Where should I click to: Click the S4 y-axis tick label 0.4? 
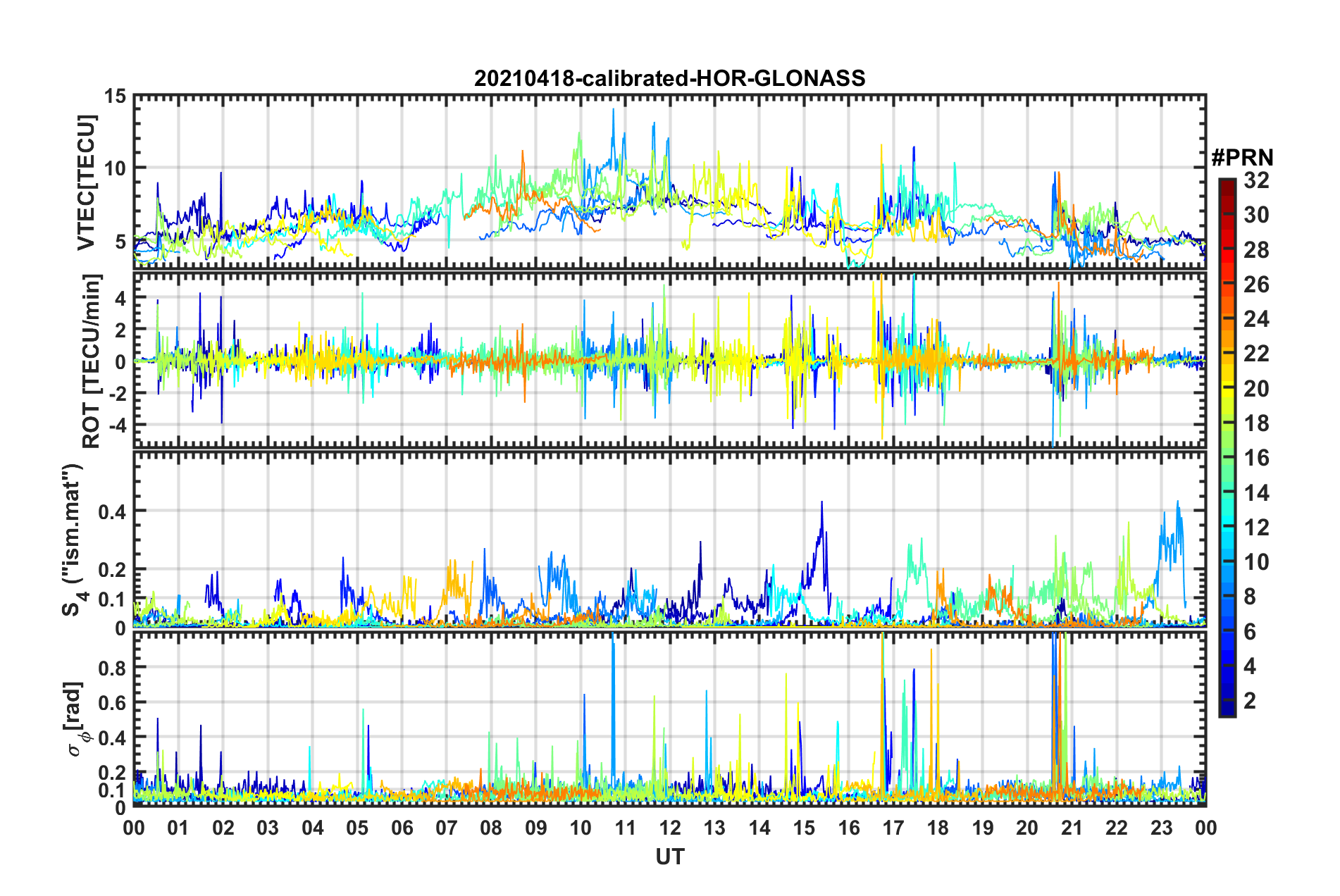coord(112,511)
